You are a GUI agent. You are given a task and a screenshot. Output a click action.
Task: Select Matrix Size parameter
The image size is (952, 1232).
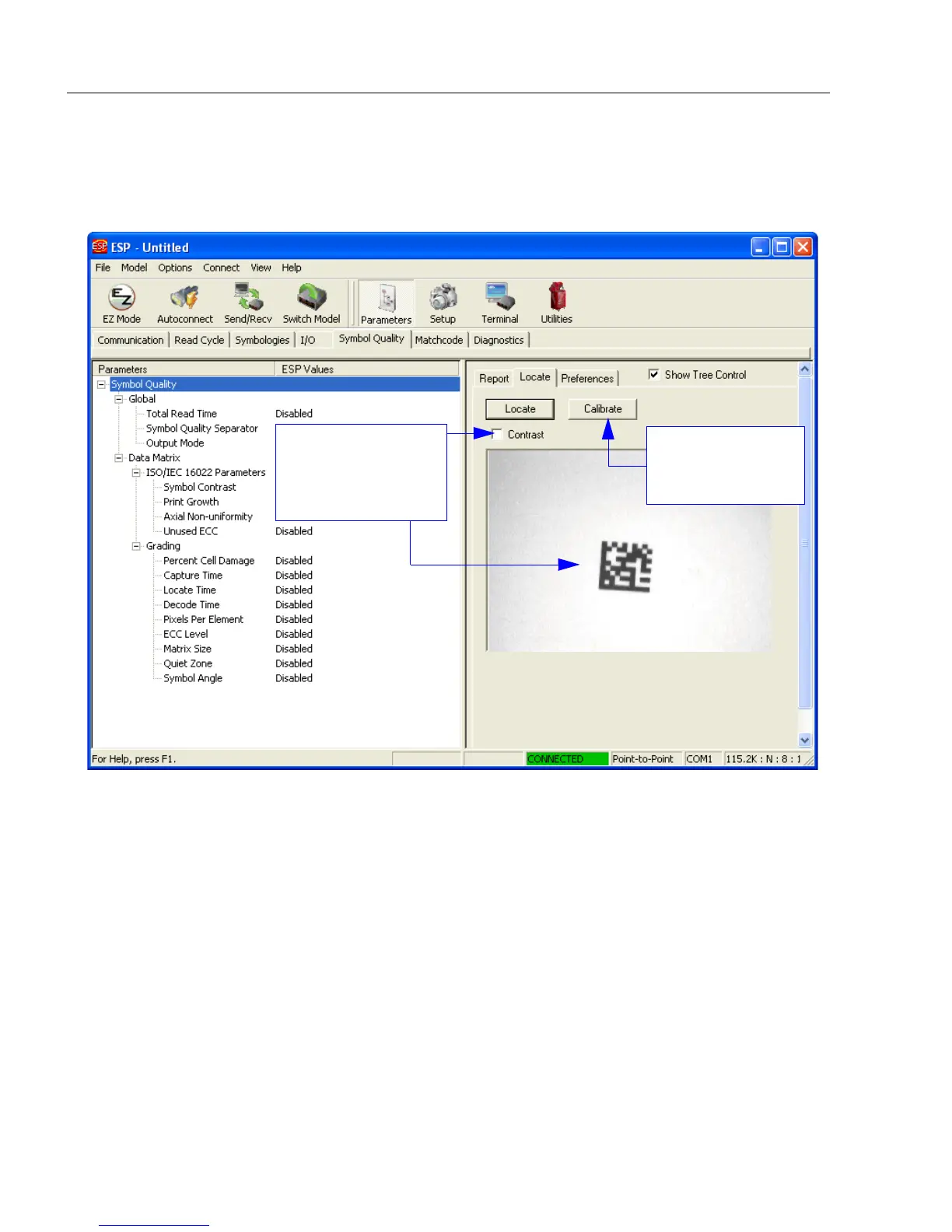[x=187, y=649]
